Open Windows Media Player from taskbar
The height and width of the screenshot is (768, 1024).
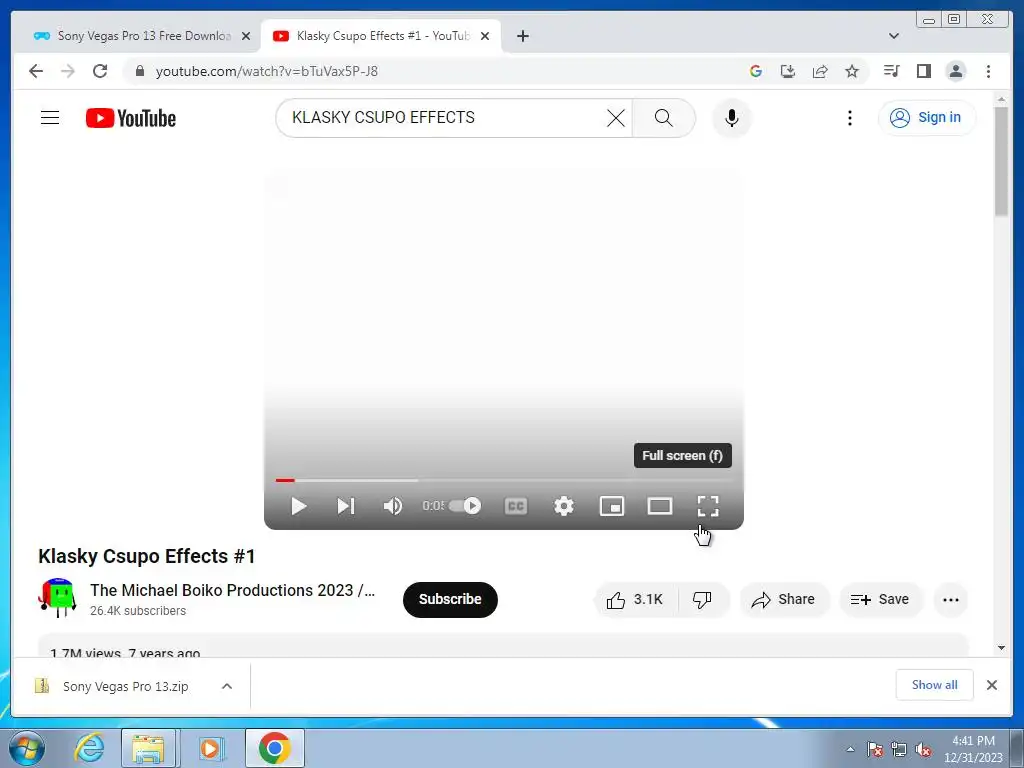210,748
